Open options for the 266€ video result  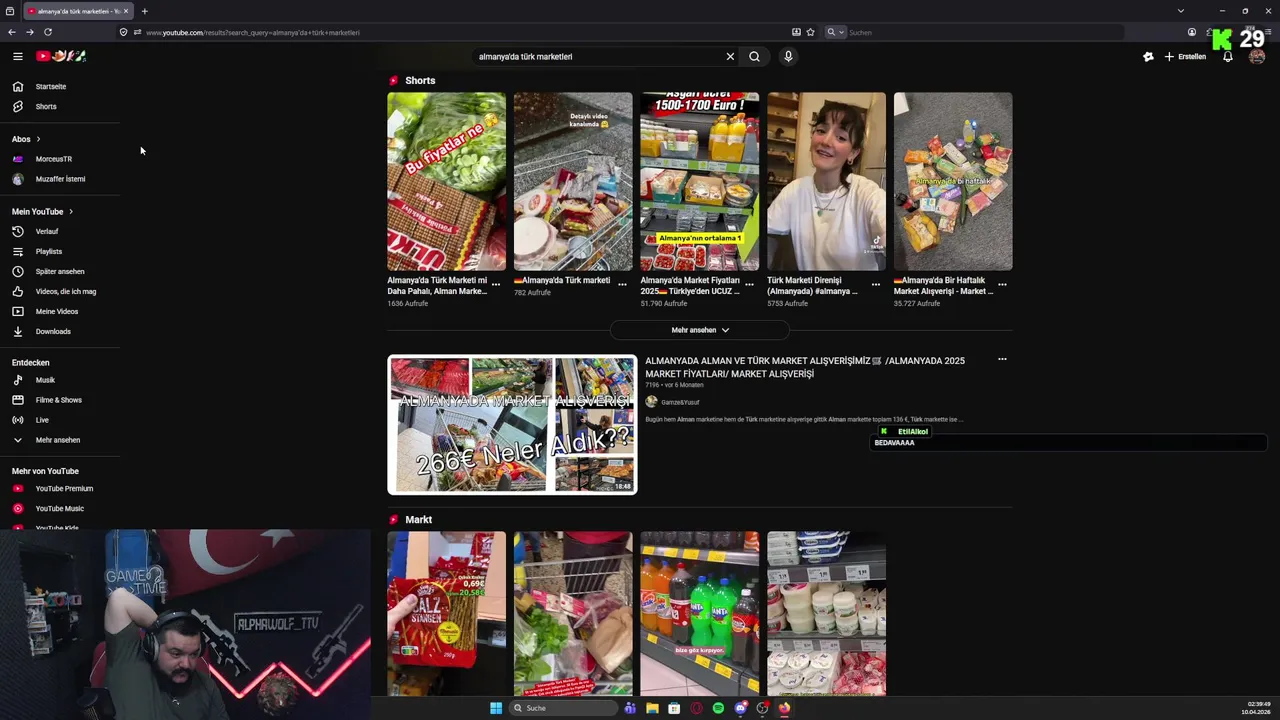1002,360
